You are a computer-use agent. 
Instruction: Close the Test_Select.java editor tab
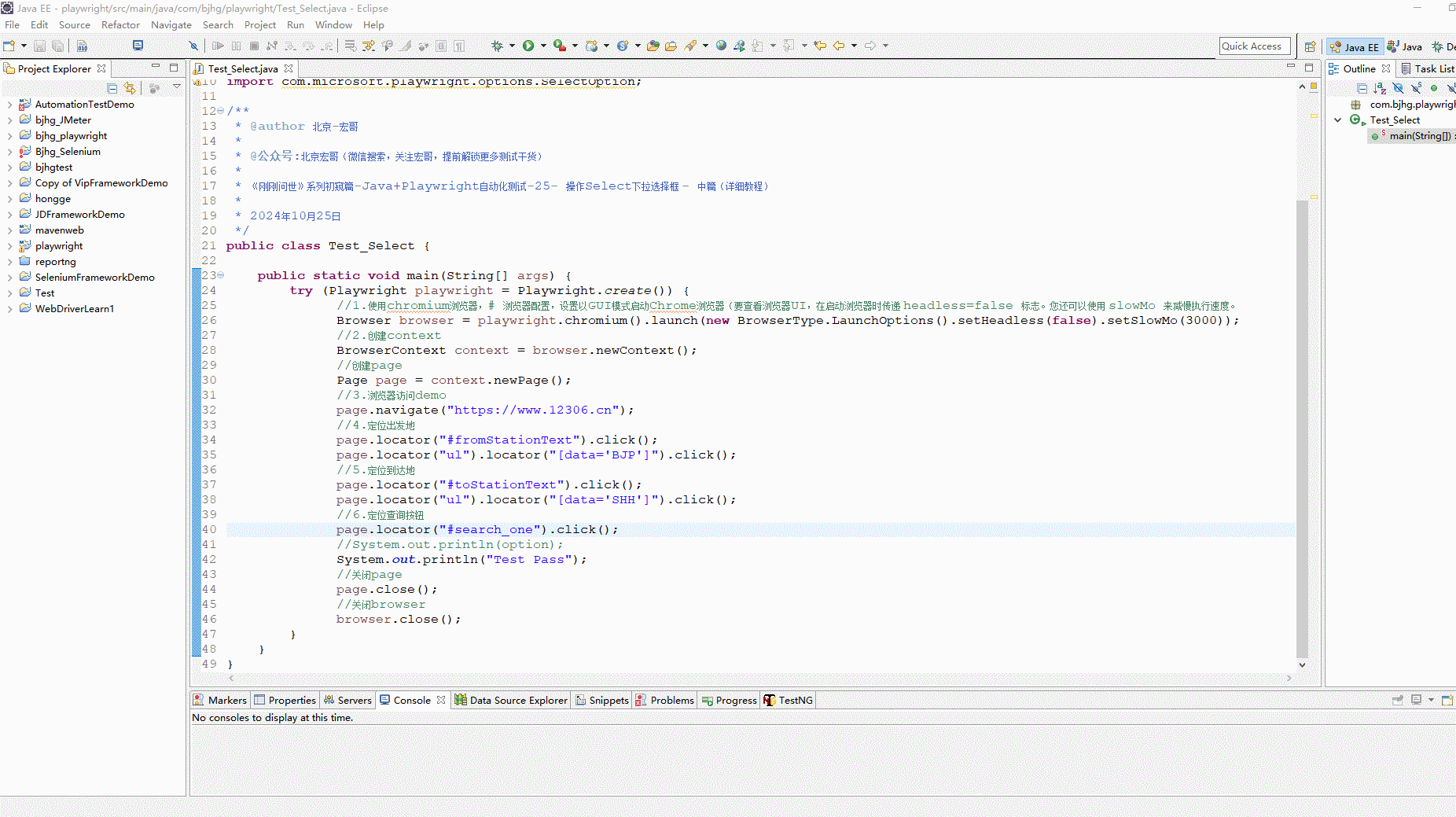click(x=289, y=68)
